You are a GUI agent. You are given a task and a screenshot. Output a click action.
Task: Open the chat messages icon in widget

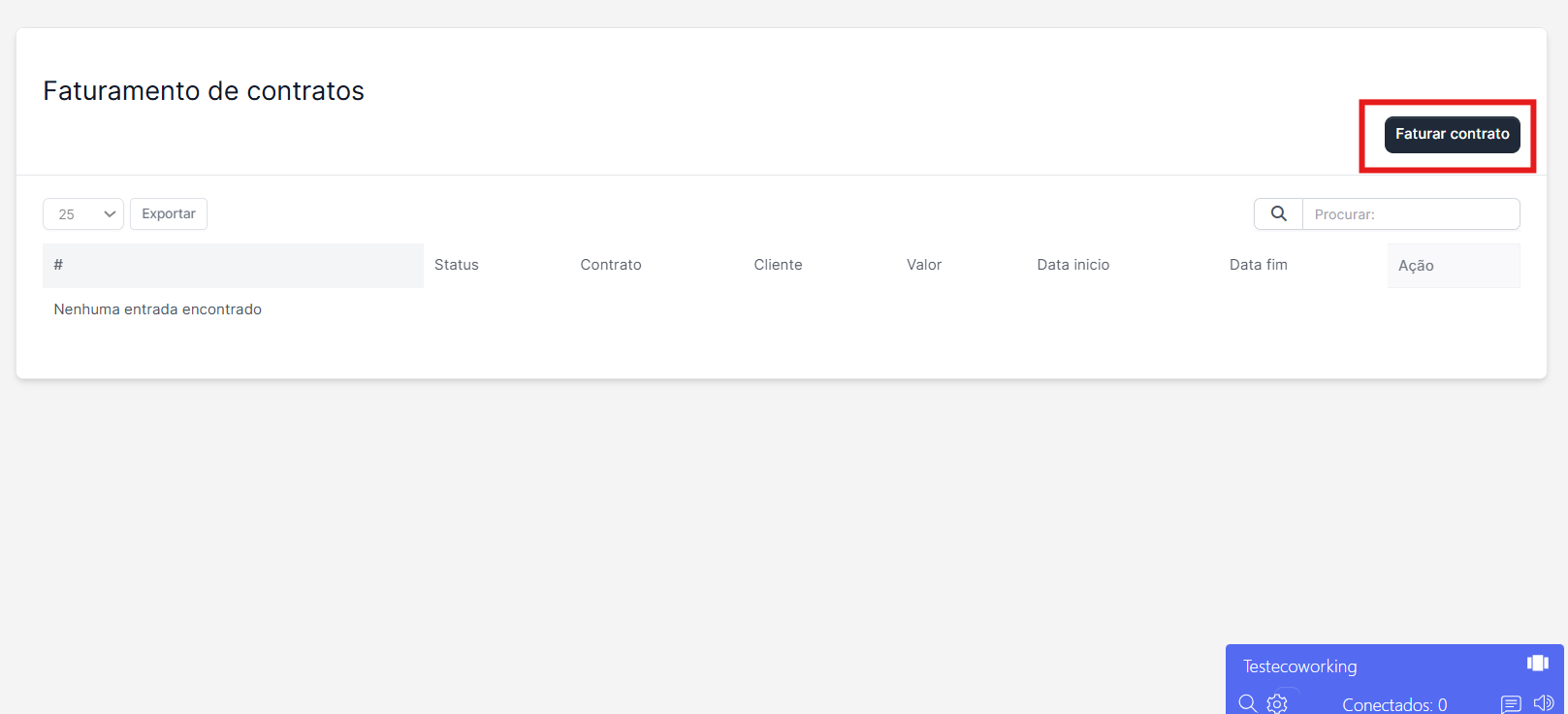coord(1511,703)
